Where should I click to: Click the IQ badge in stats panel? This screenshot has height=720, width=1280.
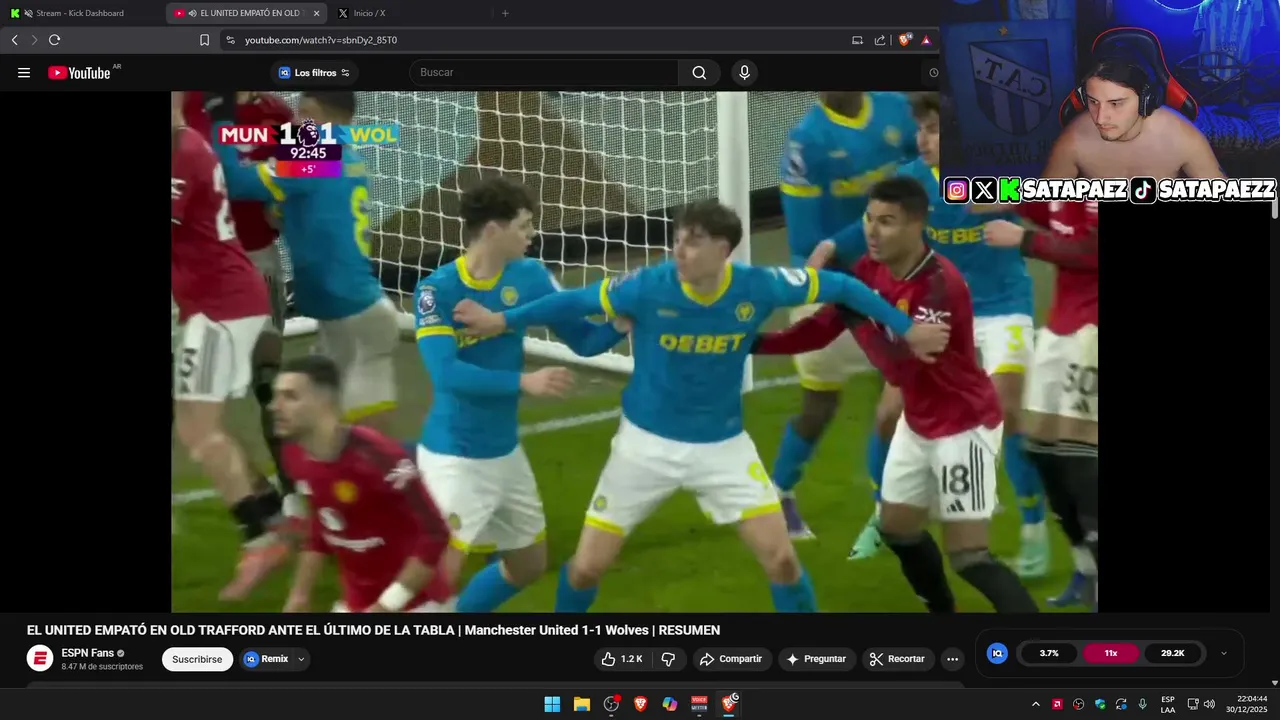pos(997,653)
